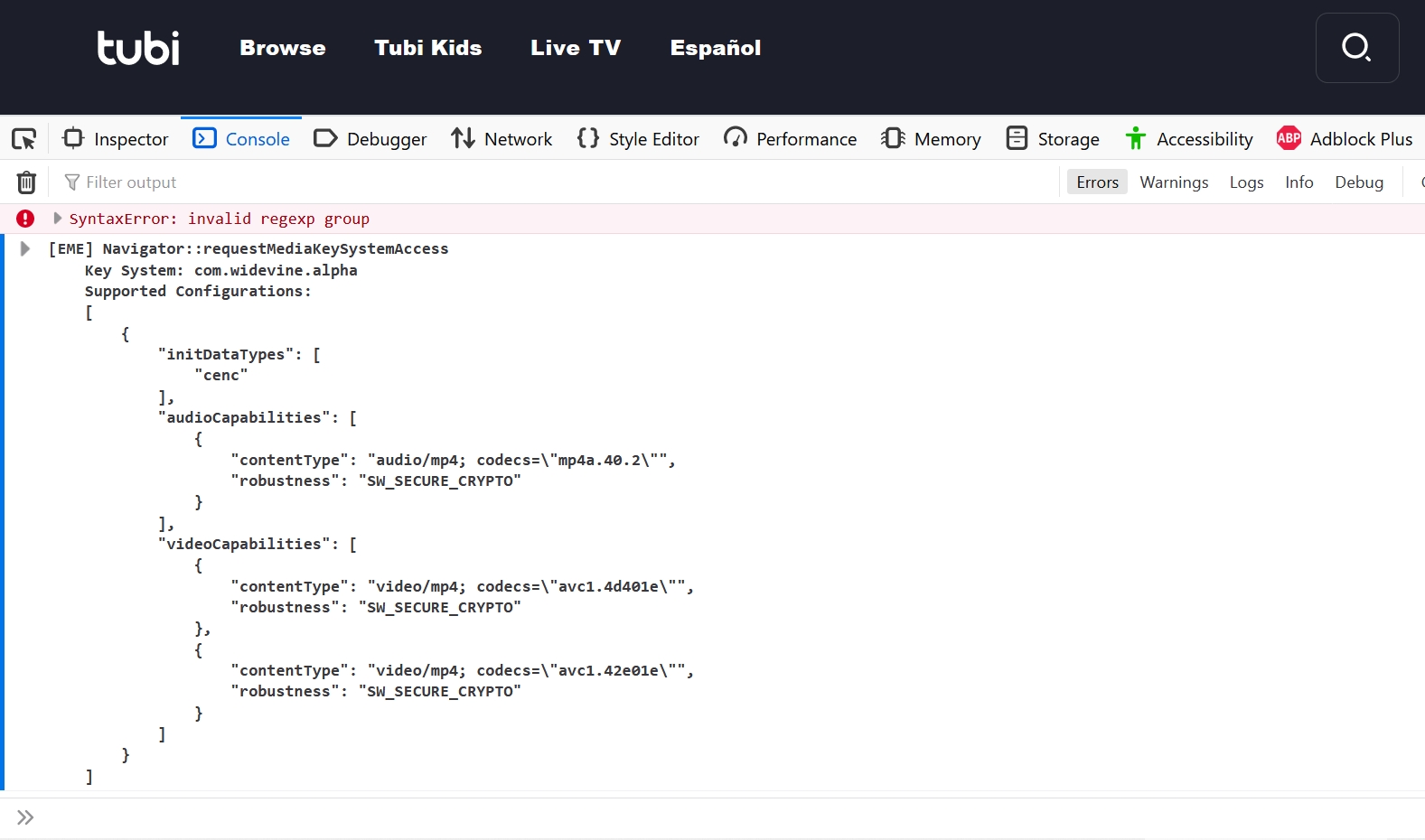Image resolution: width=1425 pixels, height=840 pixels.
Task: Click the Tubi logo
Action: 138,48
